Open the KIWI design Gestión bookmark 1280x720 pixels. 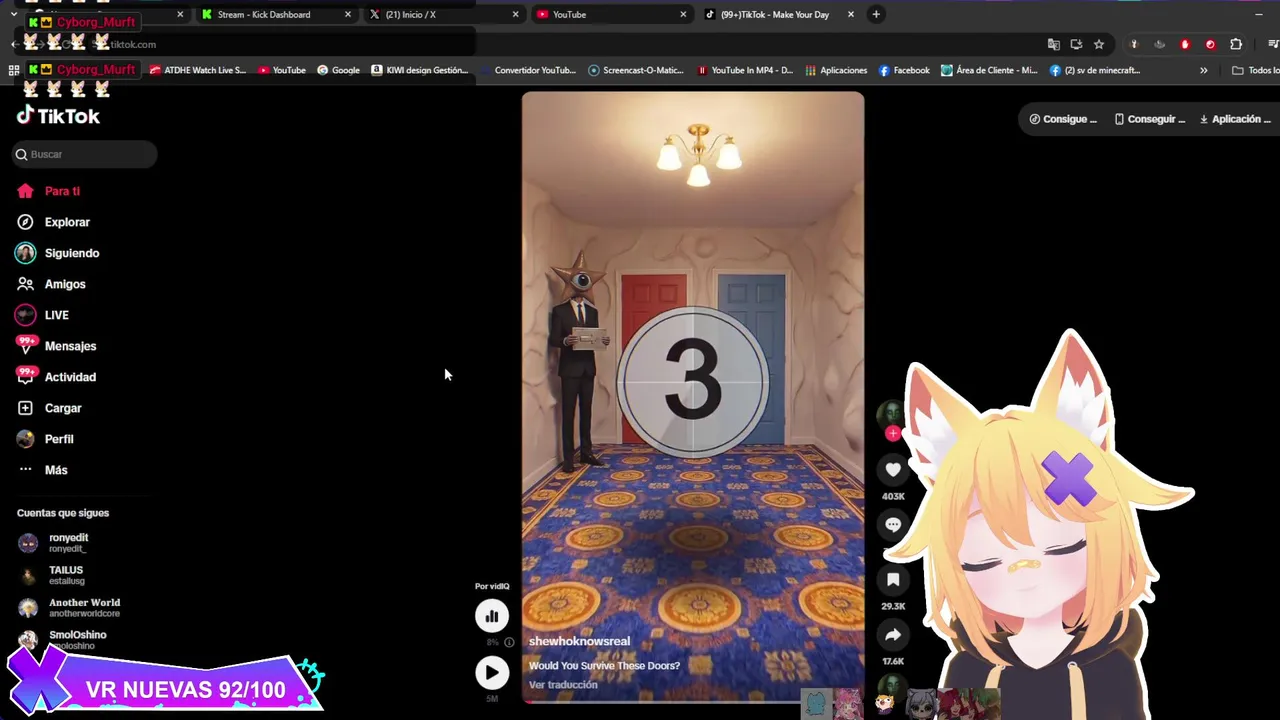(x=419, y=70)
